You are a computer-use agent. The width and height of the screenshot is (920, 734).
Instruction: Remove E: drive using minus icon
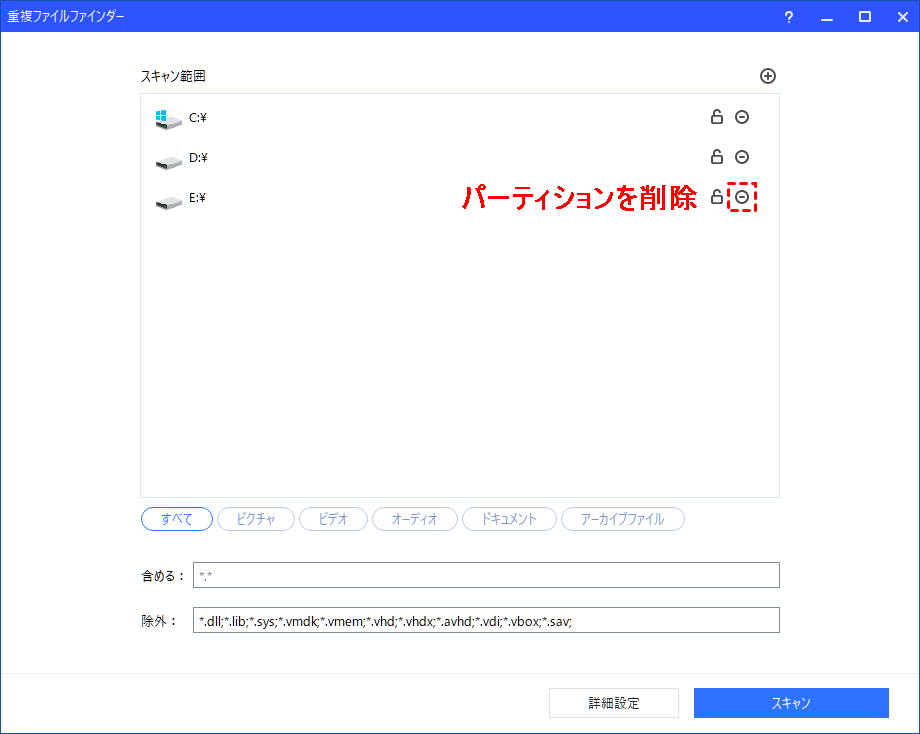click(x=742, y=197)
